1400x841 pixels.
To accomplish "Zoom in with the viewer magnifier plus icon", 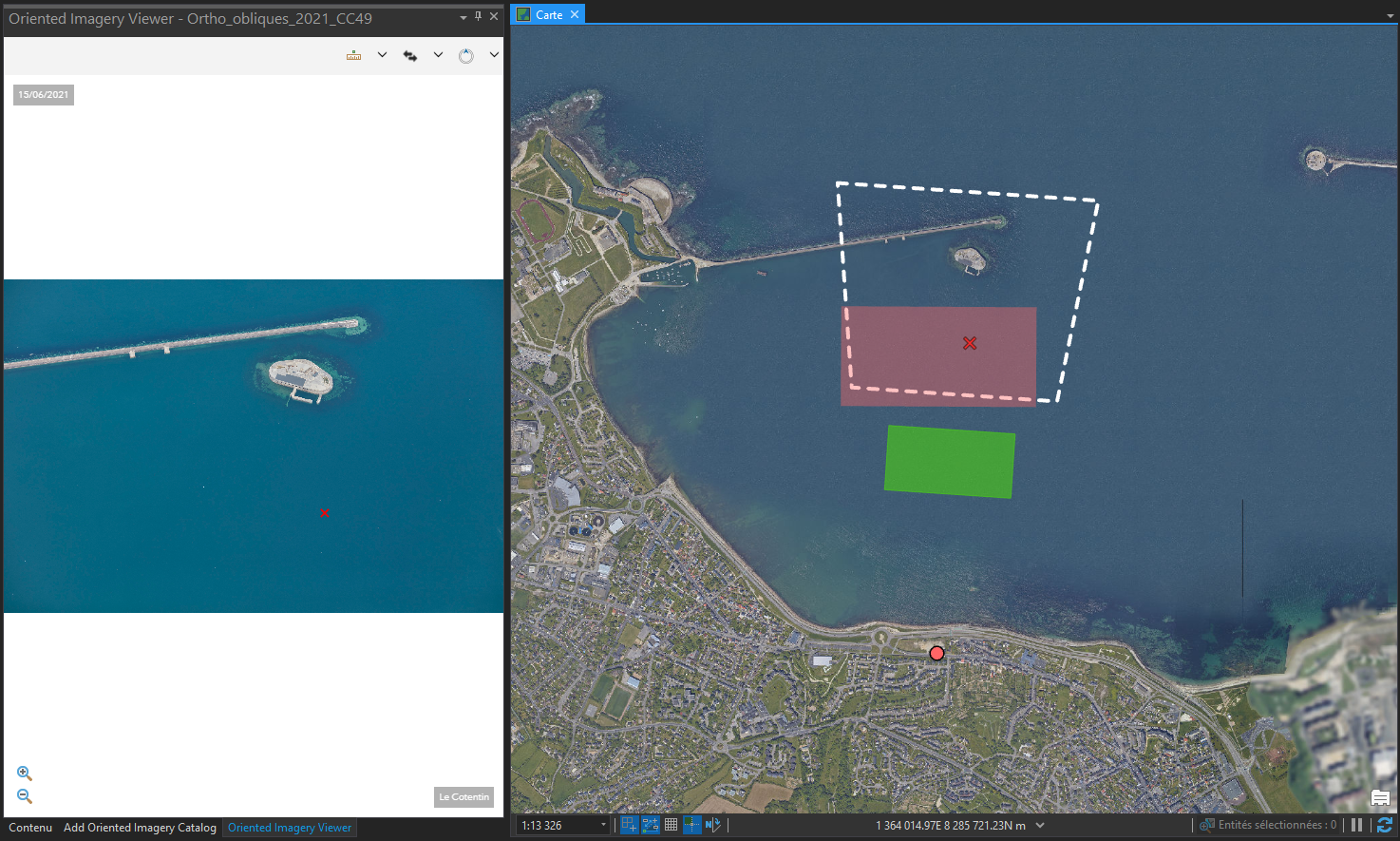I will pyautogui.click(x=24, y=773).
